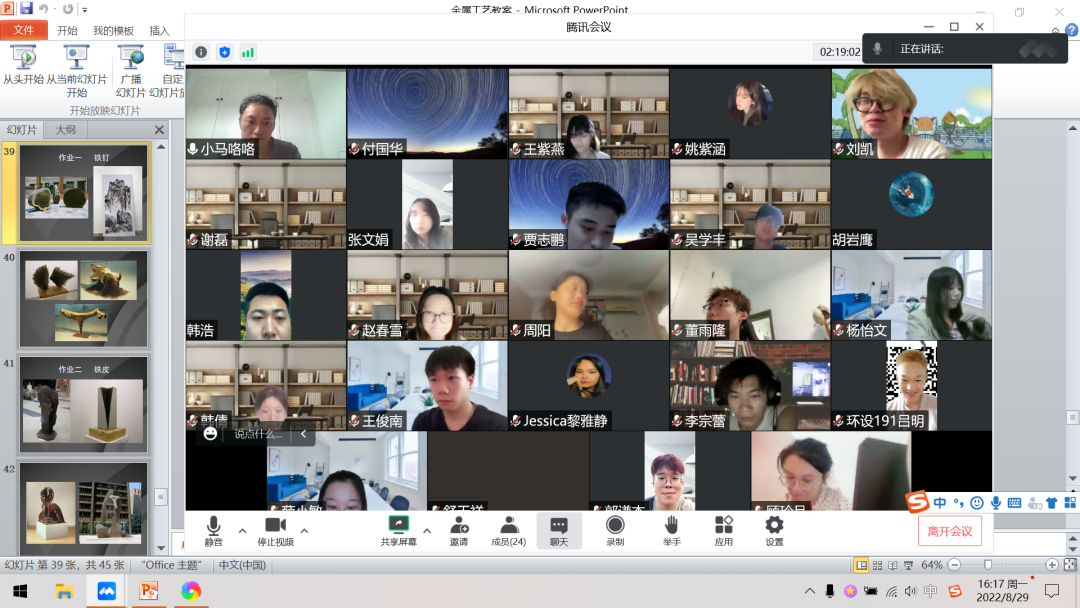Expand video options arrow next to stop video
This screenshot has height=608, width=1080.
pyautogui.click(x=304, y=531)
